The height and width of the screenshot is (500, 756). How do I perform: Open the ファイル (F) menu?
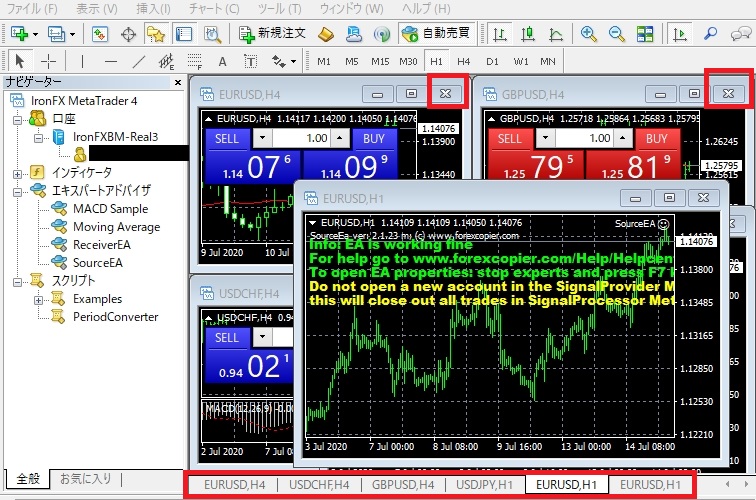32,8
